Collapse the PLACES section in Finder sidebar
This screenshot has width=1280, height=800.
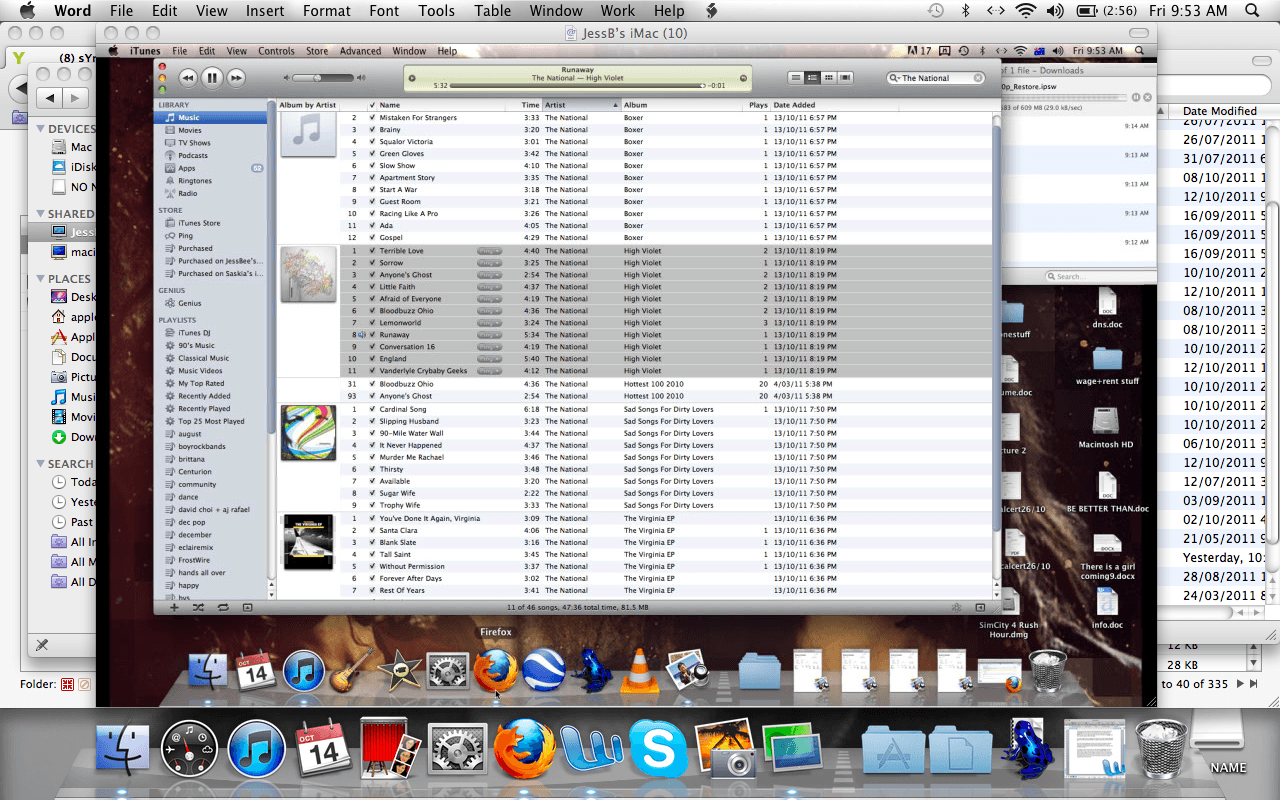[41, 279]
